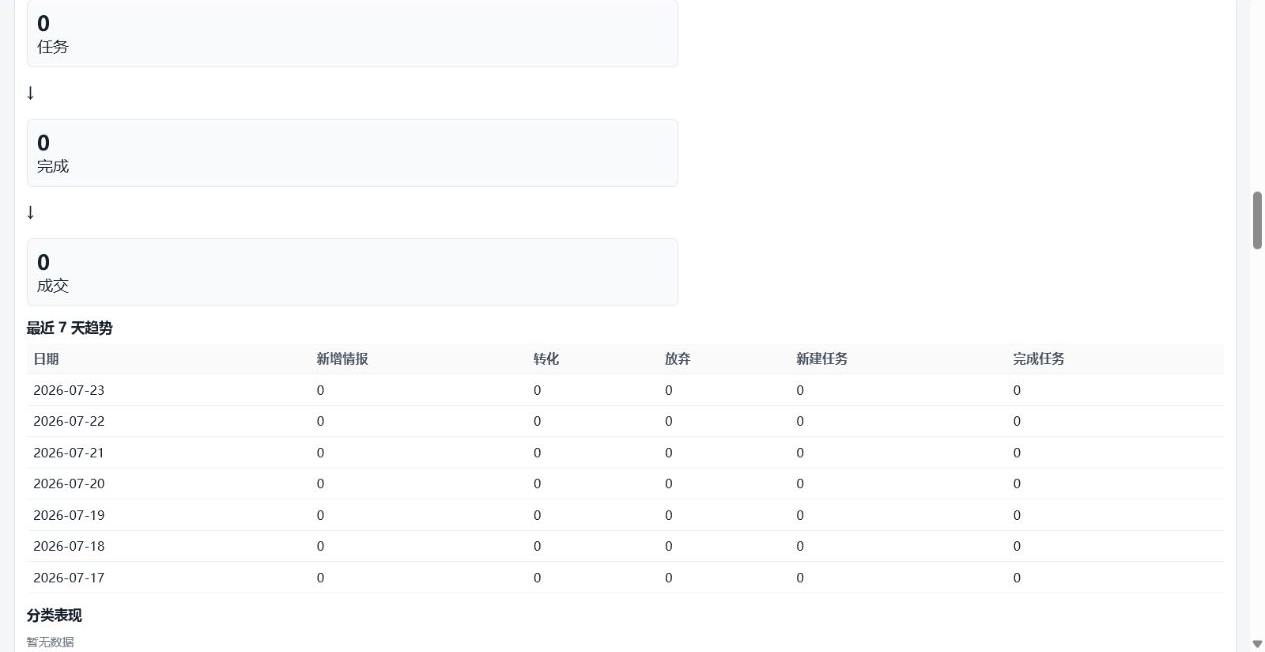Viewport: 1265px width, 652px height.
Task: Click the 任务 funnel card
Action: tap(352, 33)
